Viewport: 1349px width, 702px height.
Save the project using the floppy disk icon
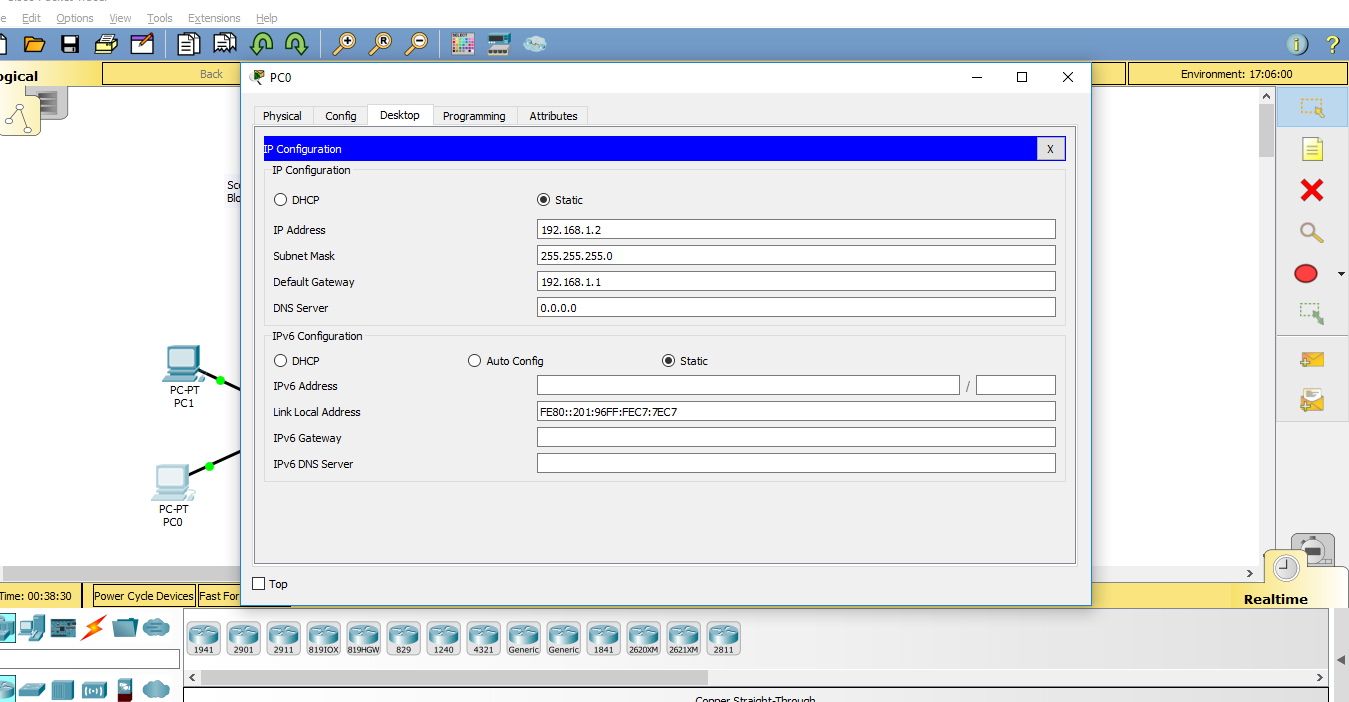pos(70,44)
